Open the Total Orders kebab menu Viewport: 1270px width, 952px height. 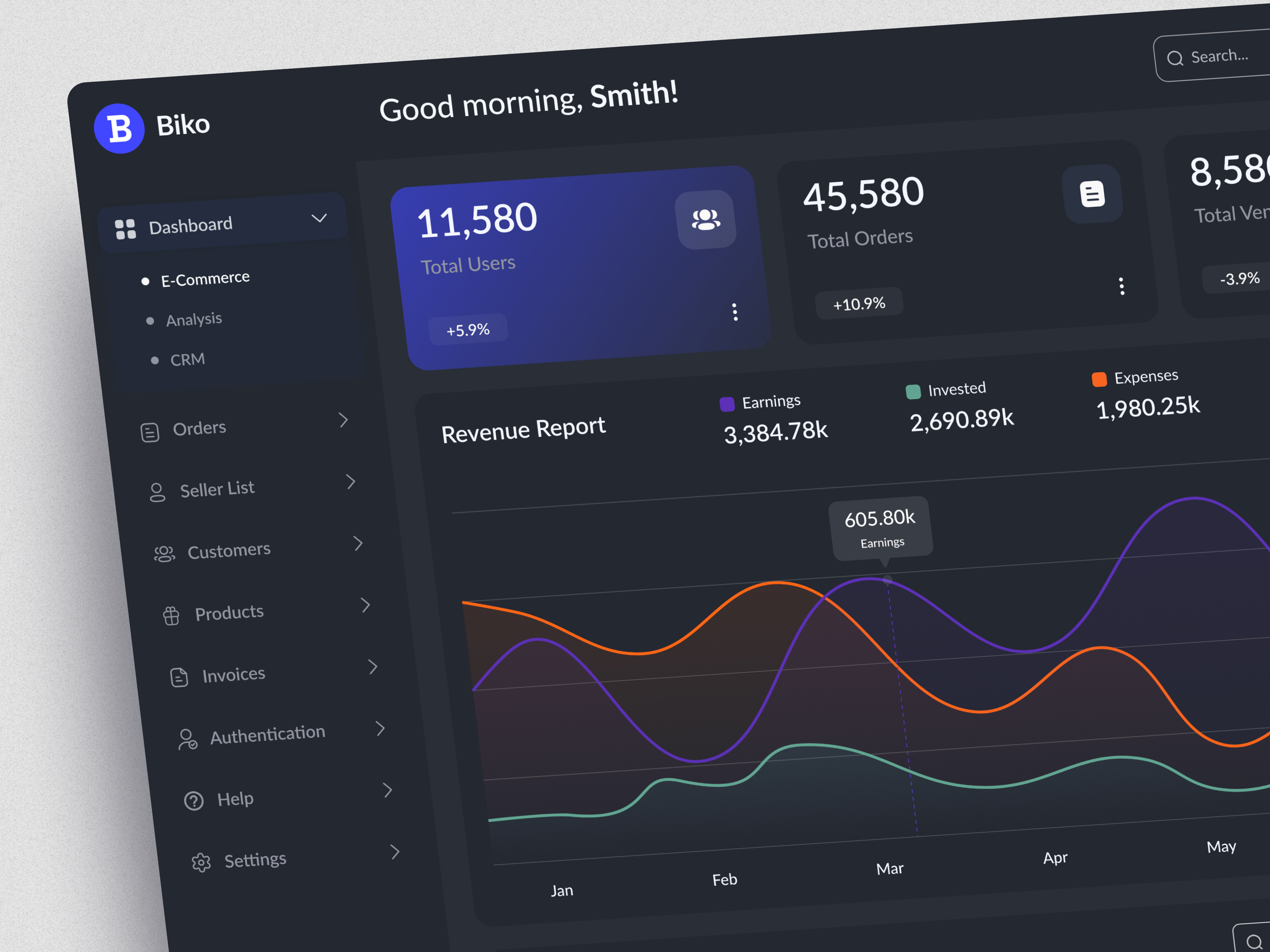coord(1122,286)
